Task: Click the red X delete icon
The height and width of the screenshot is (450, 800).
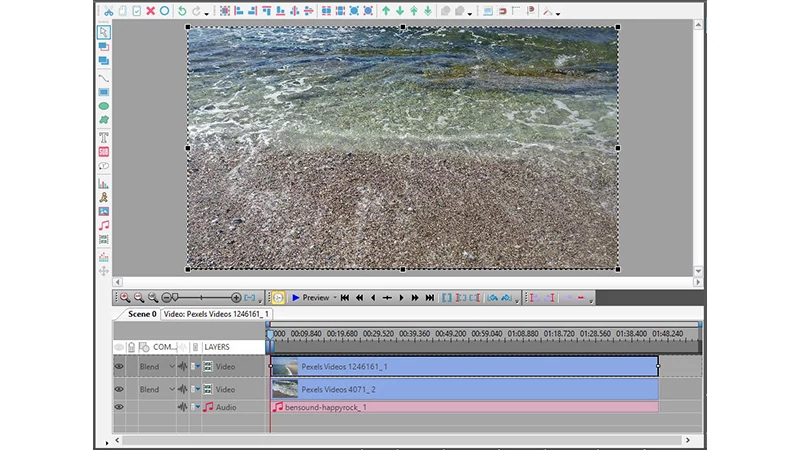Action: click(151, 11)
